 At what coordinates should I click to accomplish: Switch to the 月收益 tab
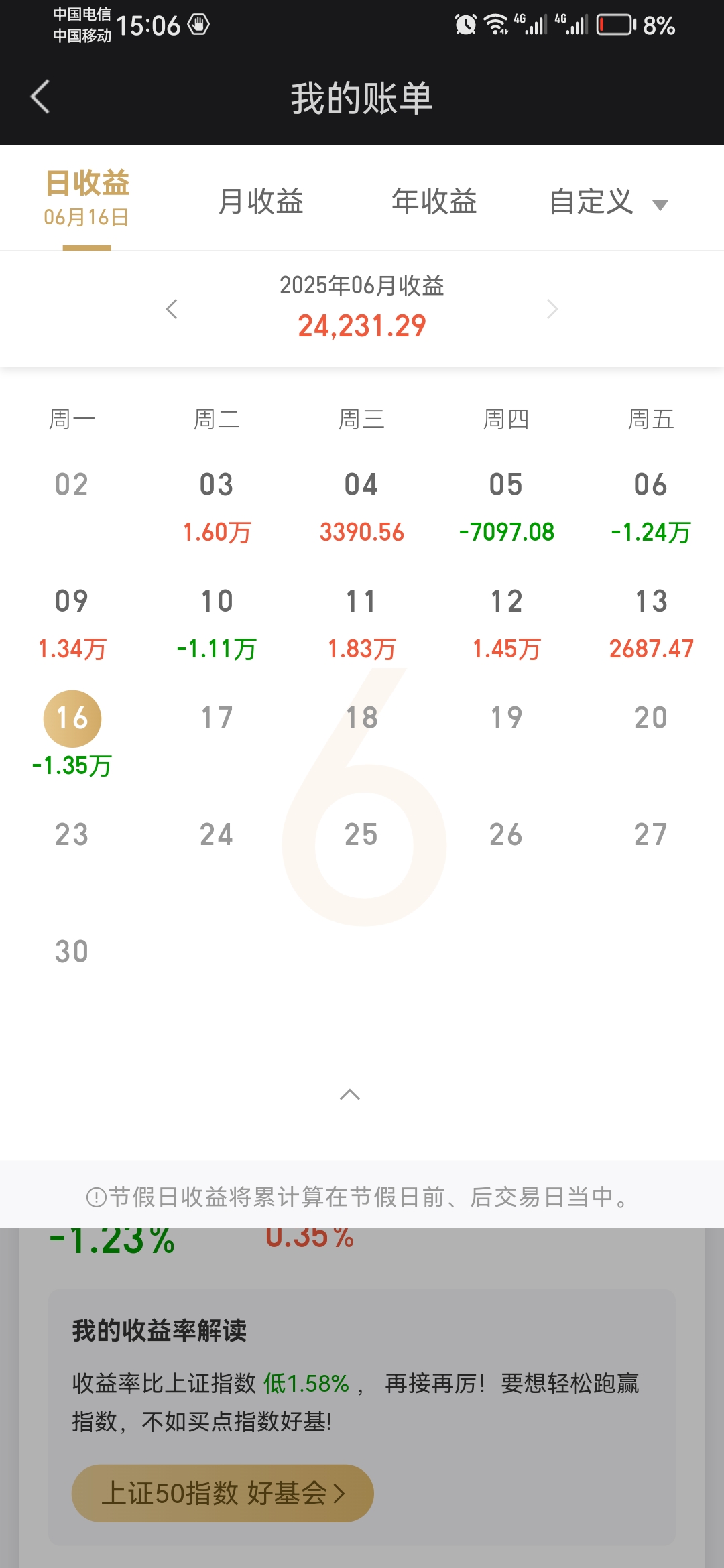[x=261, y=201]
